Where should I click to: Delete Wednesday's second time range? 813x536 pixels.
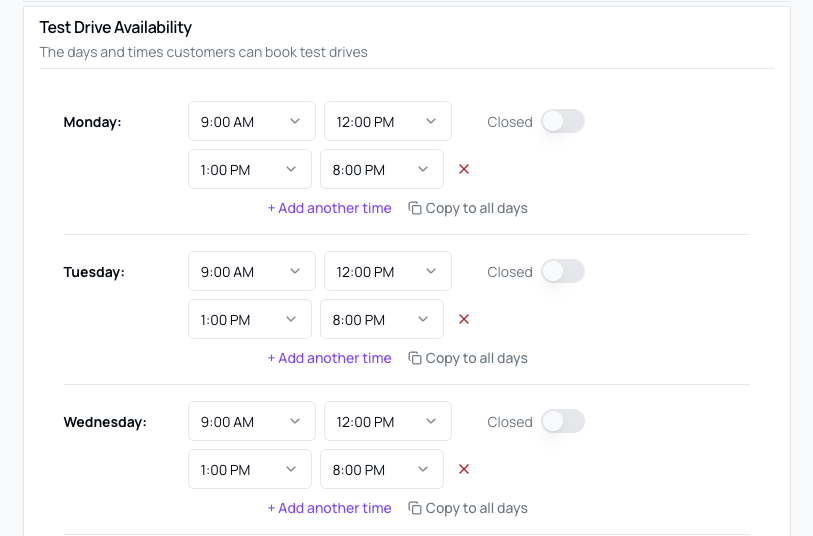point(464,469)
